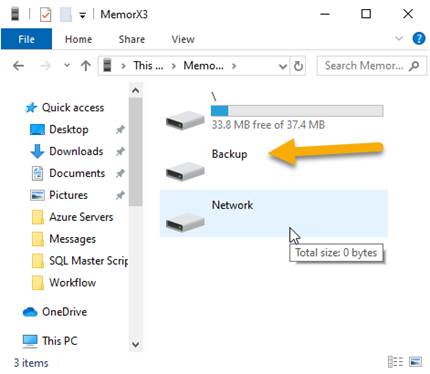
Task: Unpin Desktop from Quick access
Action: (x=120, y=129)
